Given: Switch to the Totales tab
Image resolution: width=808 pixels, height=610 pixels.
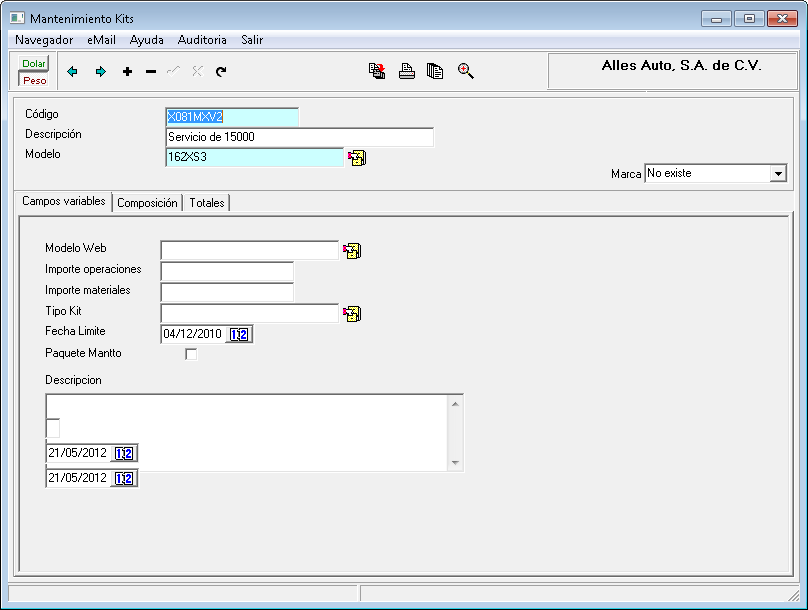Looking at the screenshot, I should pyautogui.click(x=207, y=203).
